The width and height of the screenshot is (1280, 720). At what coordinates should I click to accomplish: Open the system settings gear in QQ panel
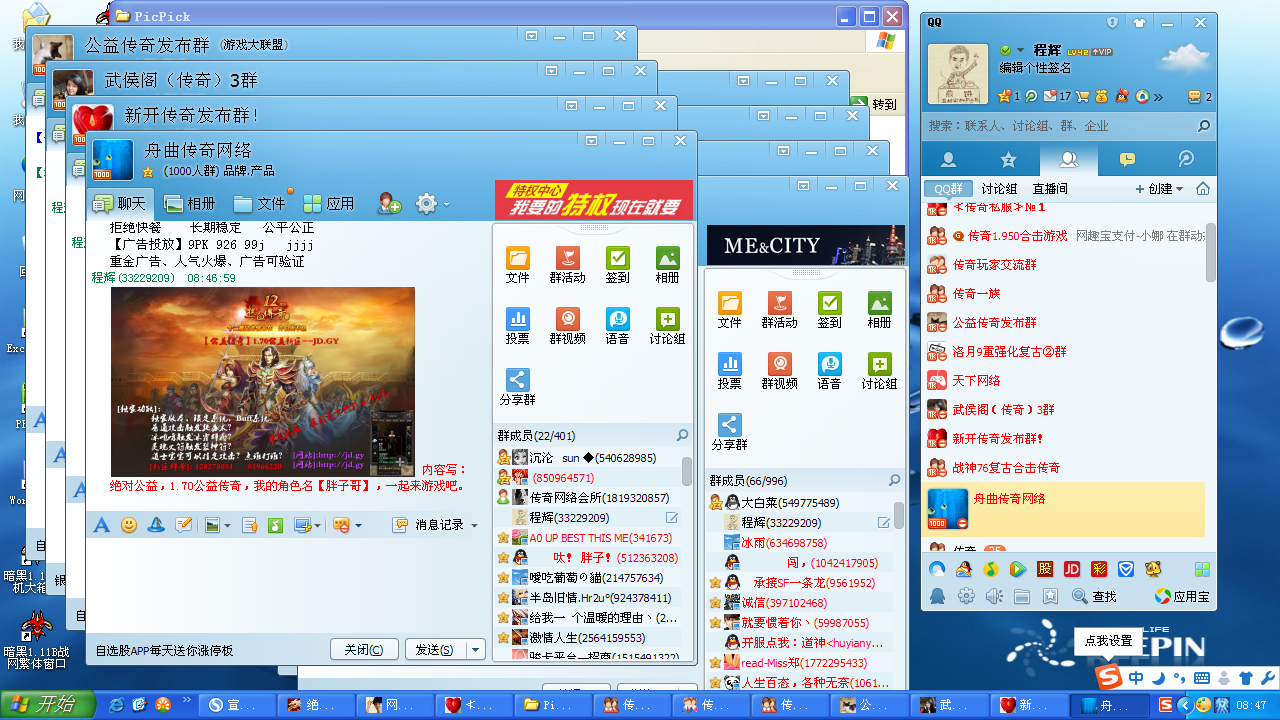coord(966,596)
